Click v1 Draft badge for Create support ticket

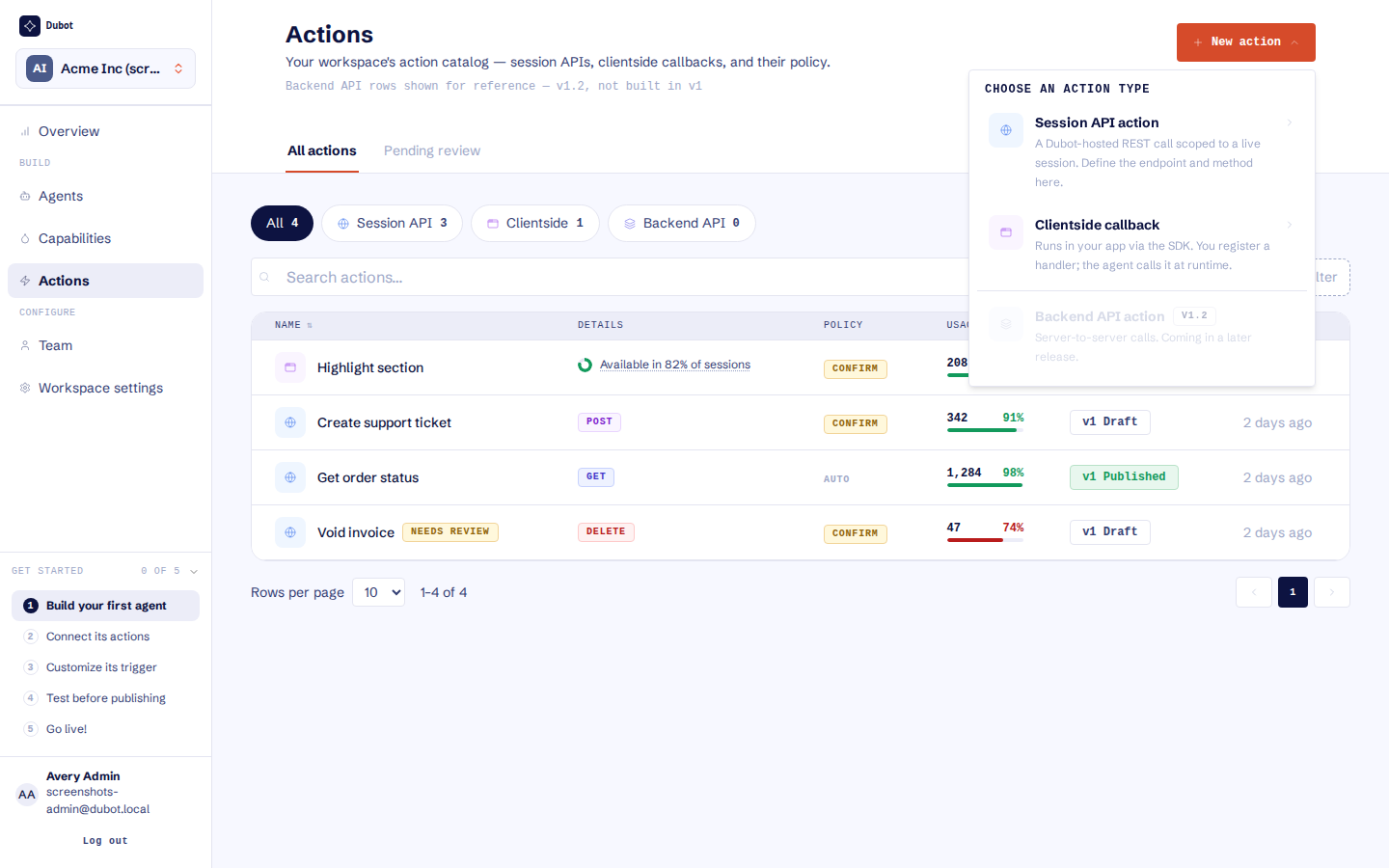1109,421
